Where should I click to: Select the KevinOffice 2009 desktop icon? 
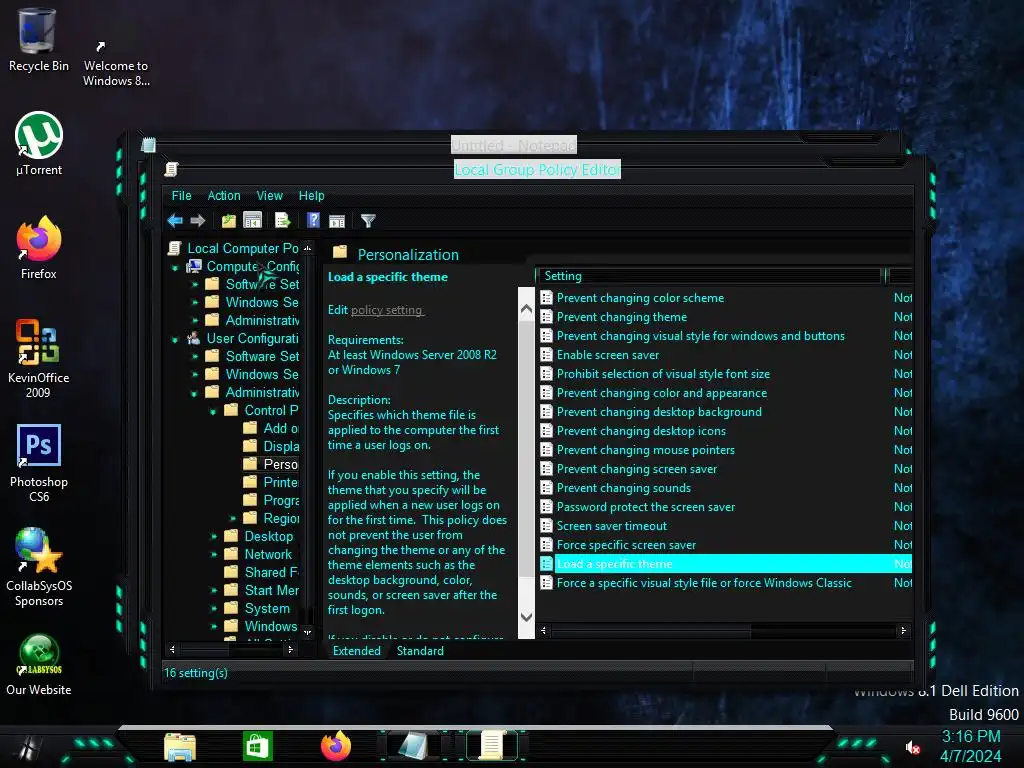(x=39, y=358)
